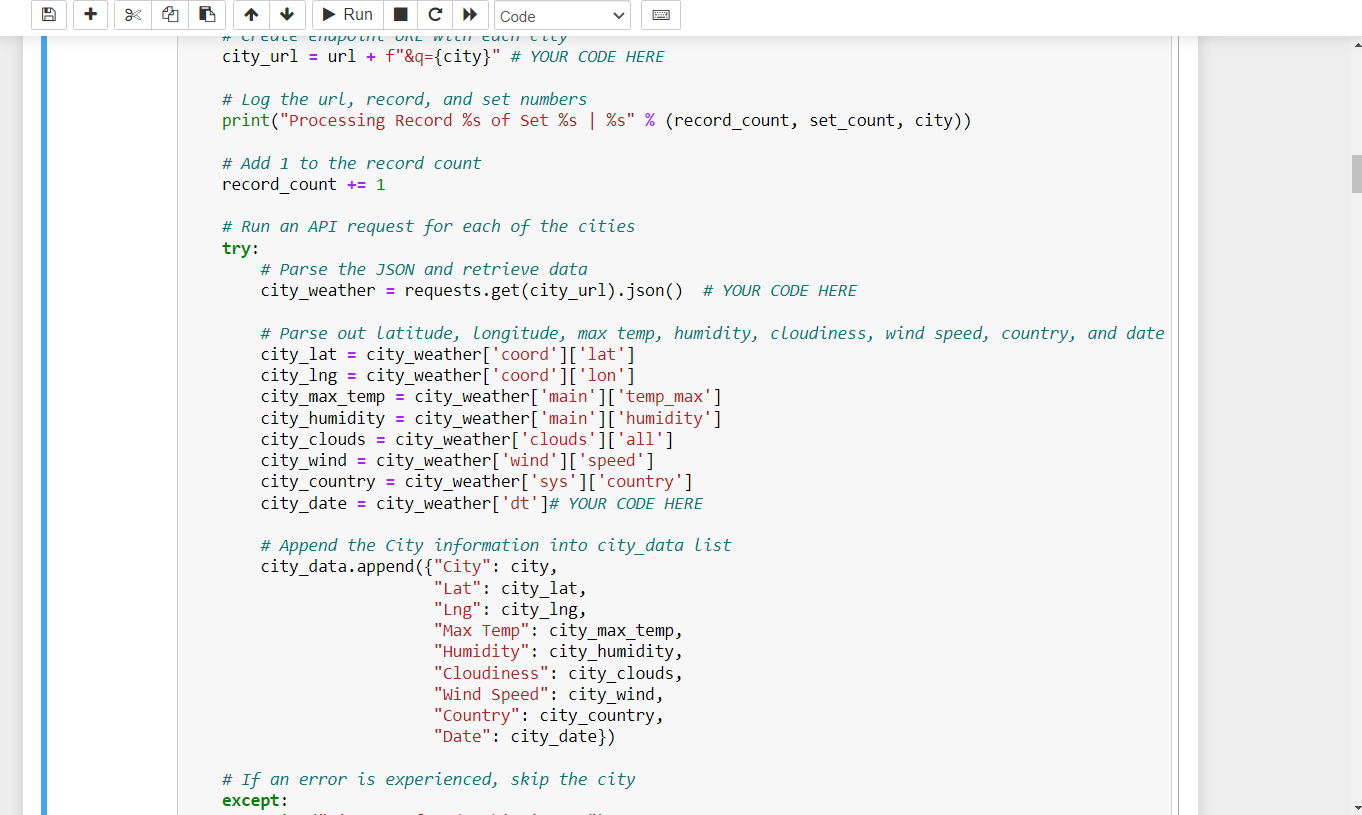Click the city_humidity assignment line

(491, 419)
